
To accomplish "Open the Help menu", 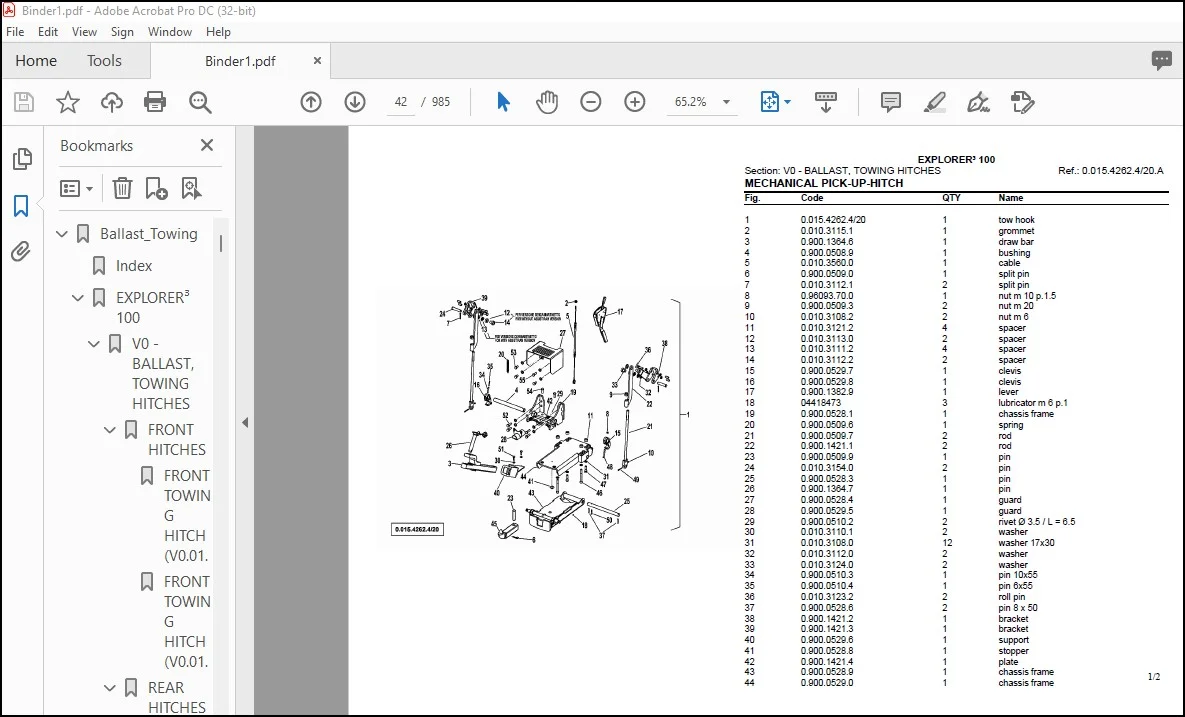I will [218, 32].
